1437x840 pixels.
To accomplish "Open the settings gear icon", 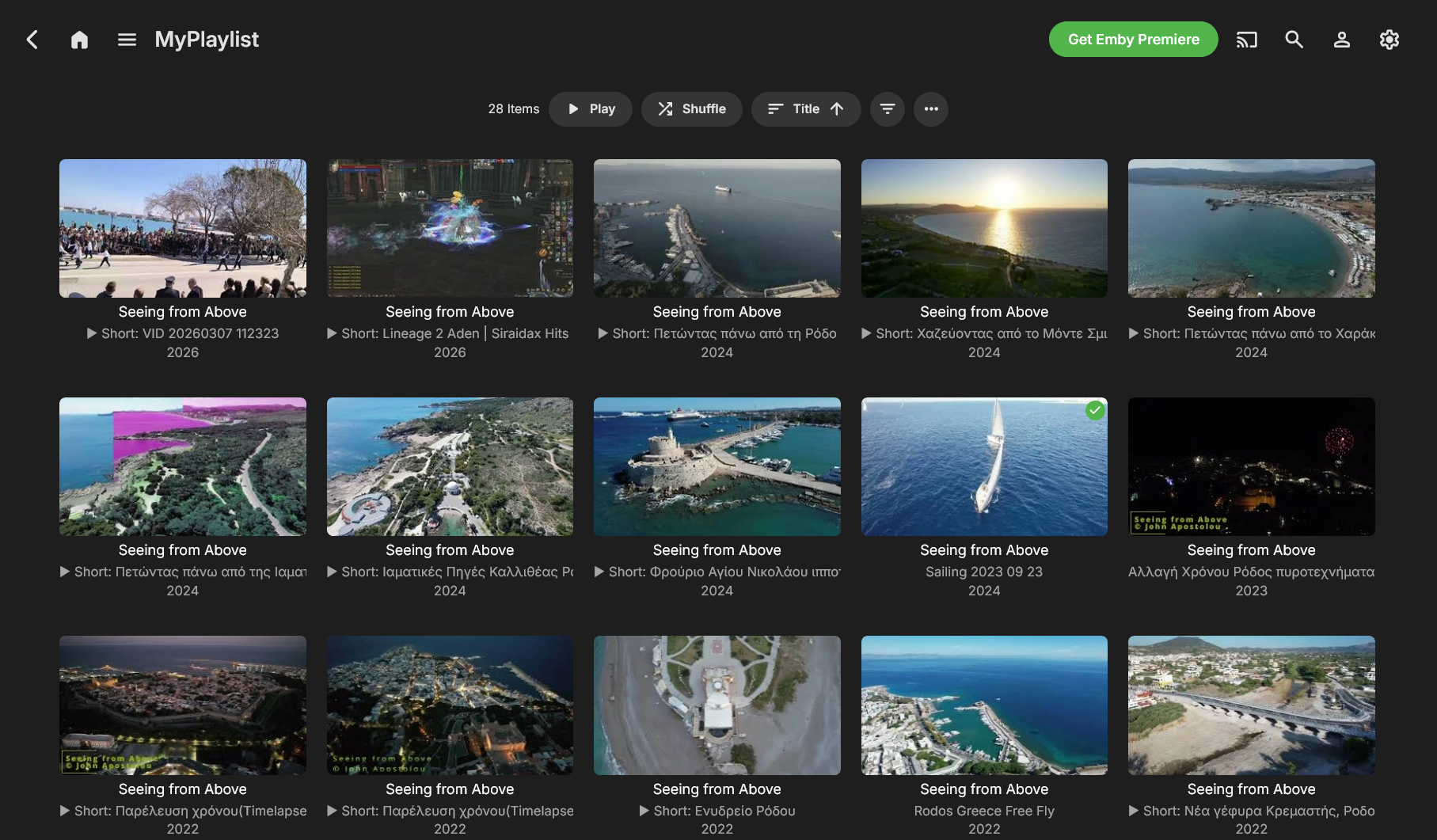I will 1389,40.
